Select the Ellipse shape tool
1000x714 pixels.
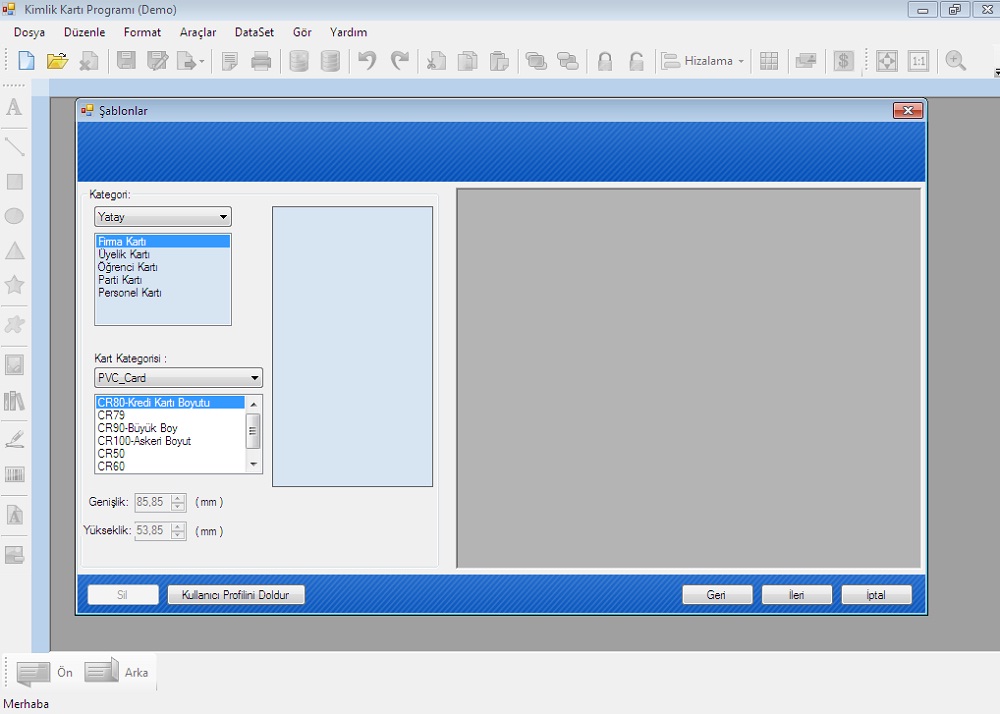(14, 216)
